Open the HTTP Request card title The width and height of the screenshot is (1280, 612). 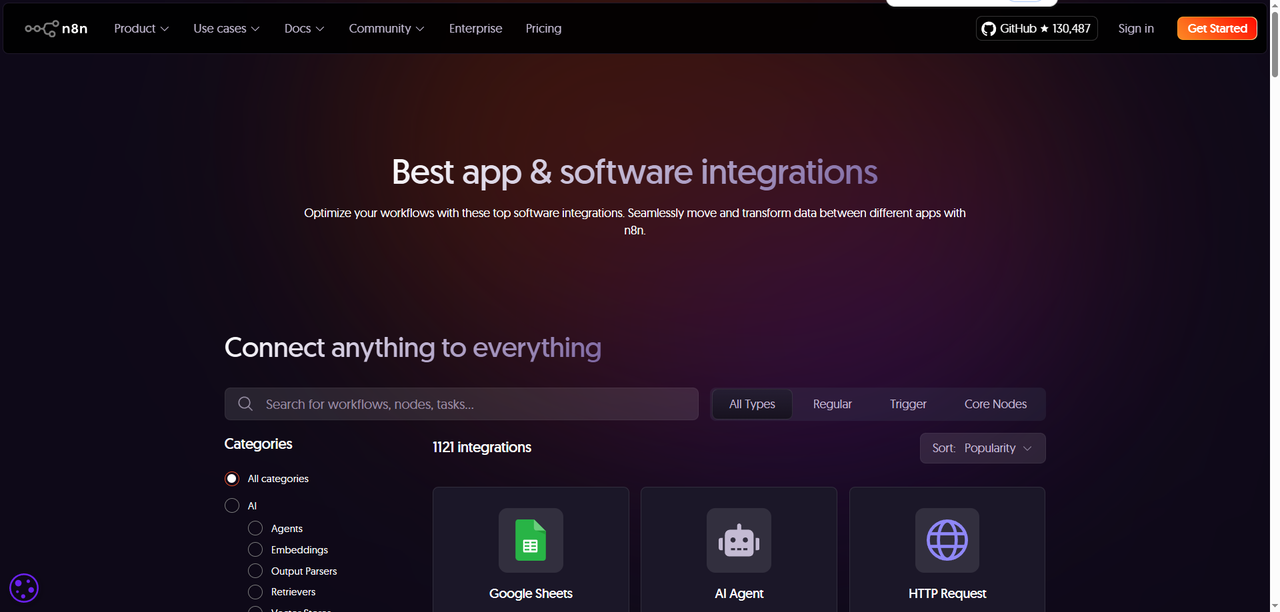947,594
